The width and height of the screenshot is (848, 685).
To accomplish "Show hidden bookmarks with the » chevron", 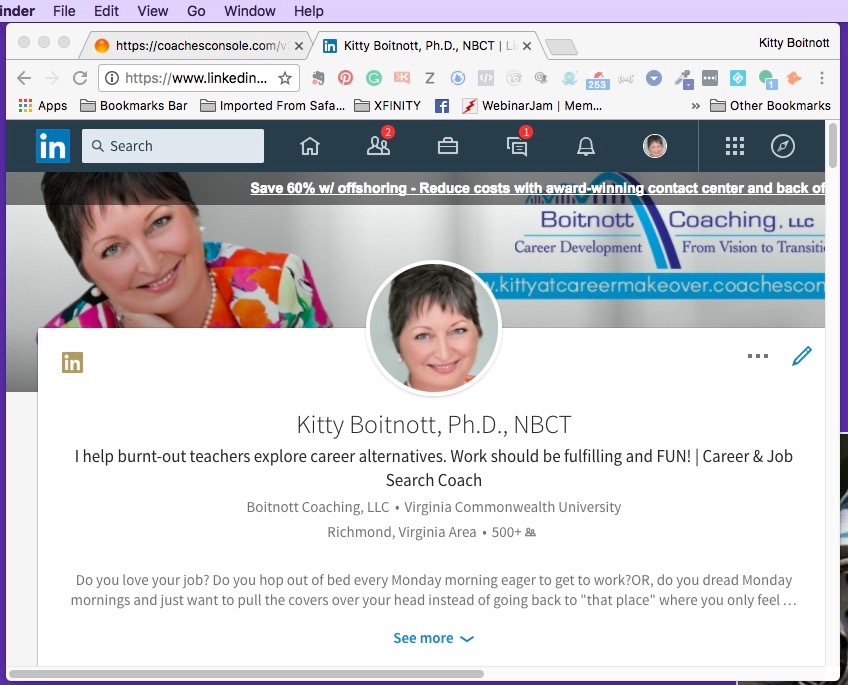I will pos(696,106).
